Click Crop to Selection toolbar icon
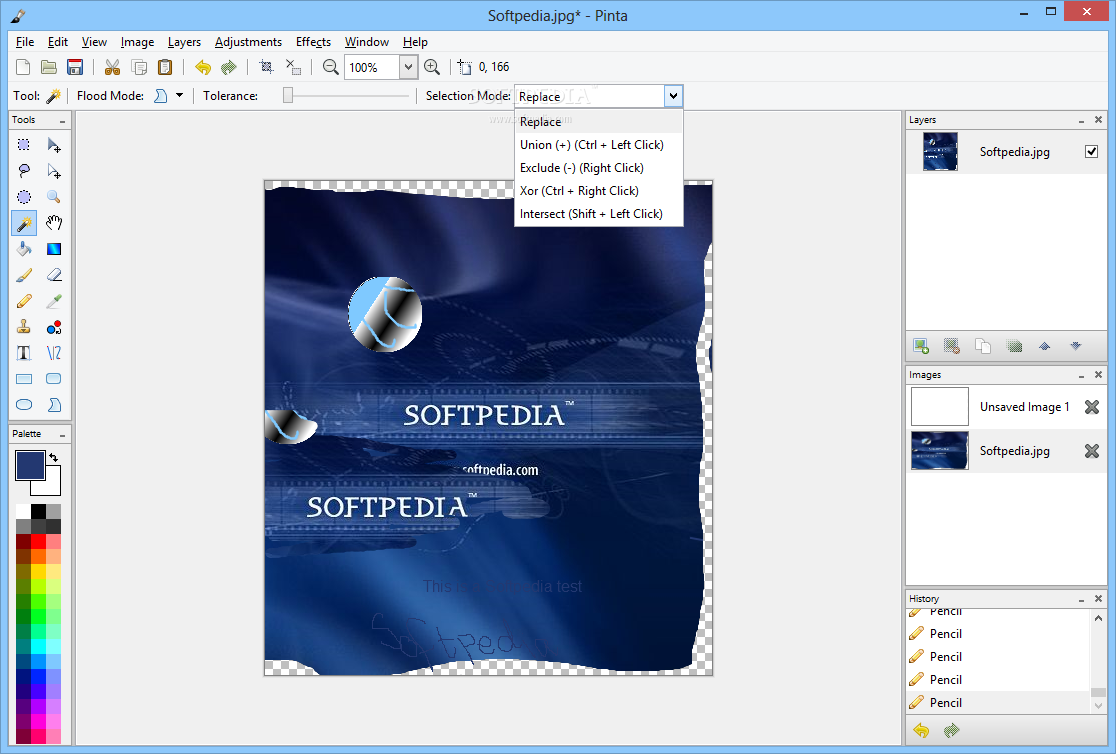Screen dimensions: 1116x754 coord(266,67)
